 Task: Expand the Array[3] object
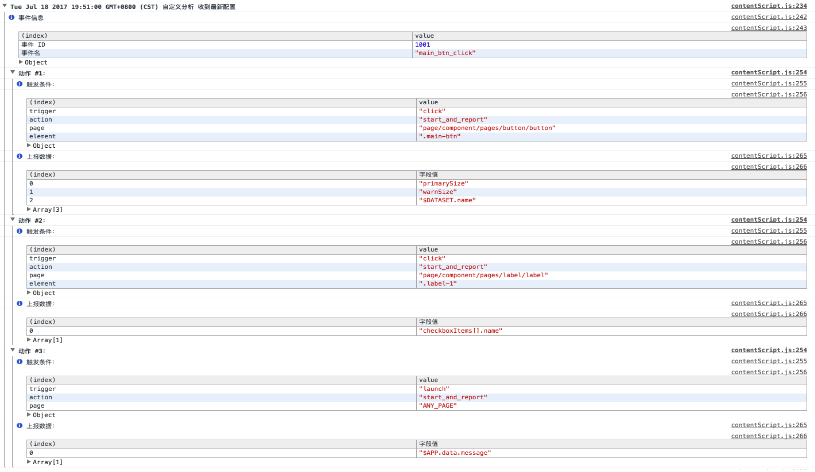(x=29, y=210)
